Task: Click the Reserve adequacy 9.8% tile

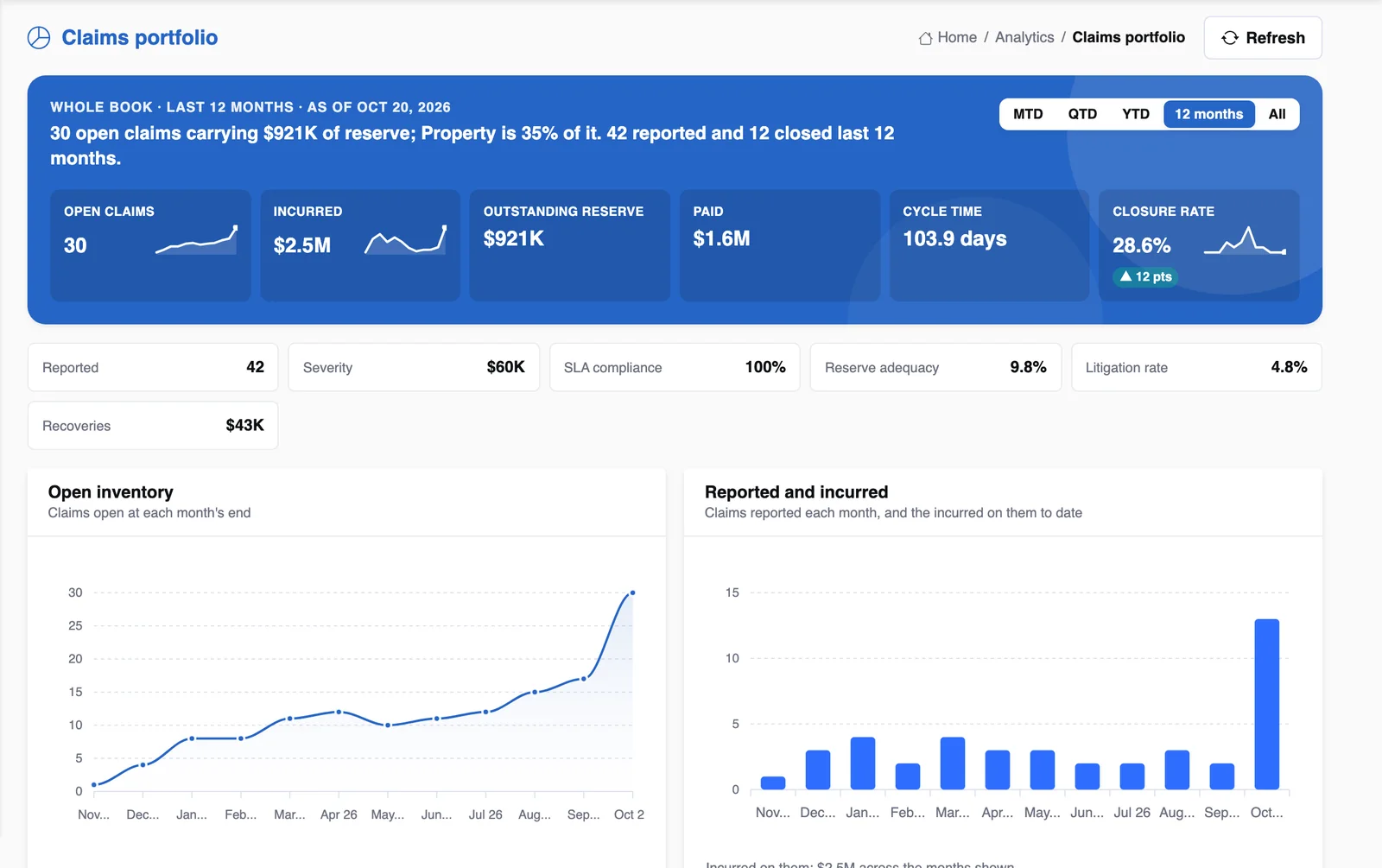Action: 935,367
